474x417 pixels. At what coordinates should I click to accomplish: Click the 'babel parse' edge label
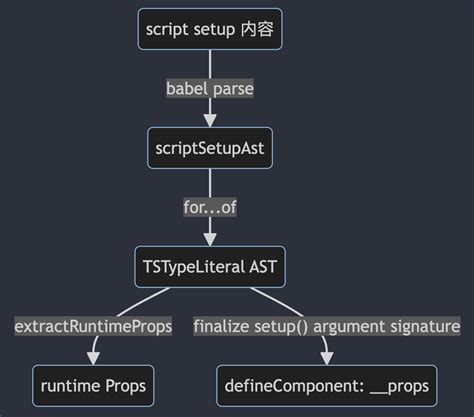[210, 89]
